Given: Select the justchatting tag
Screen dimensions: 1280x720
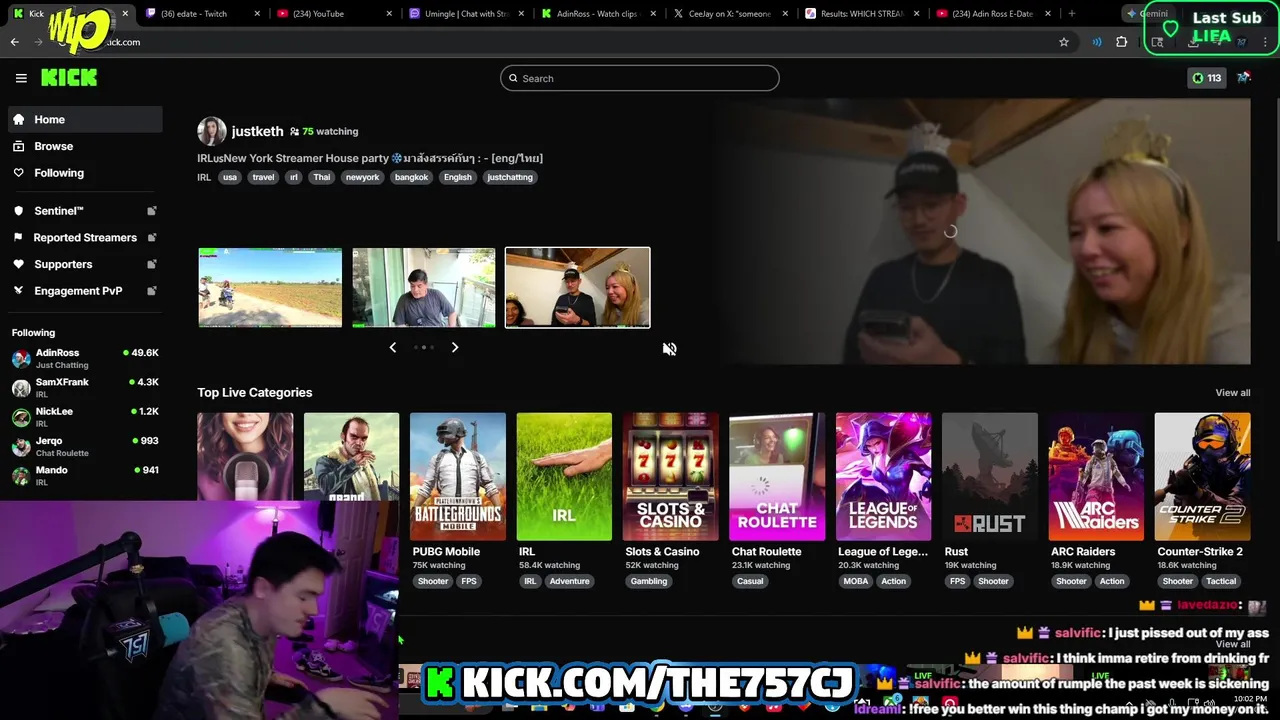Looking at the screenshot, I should point(510,177).
